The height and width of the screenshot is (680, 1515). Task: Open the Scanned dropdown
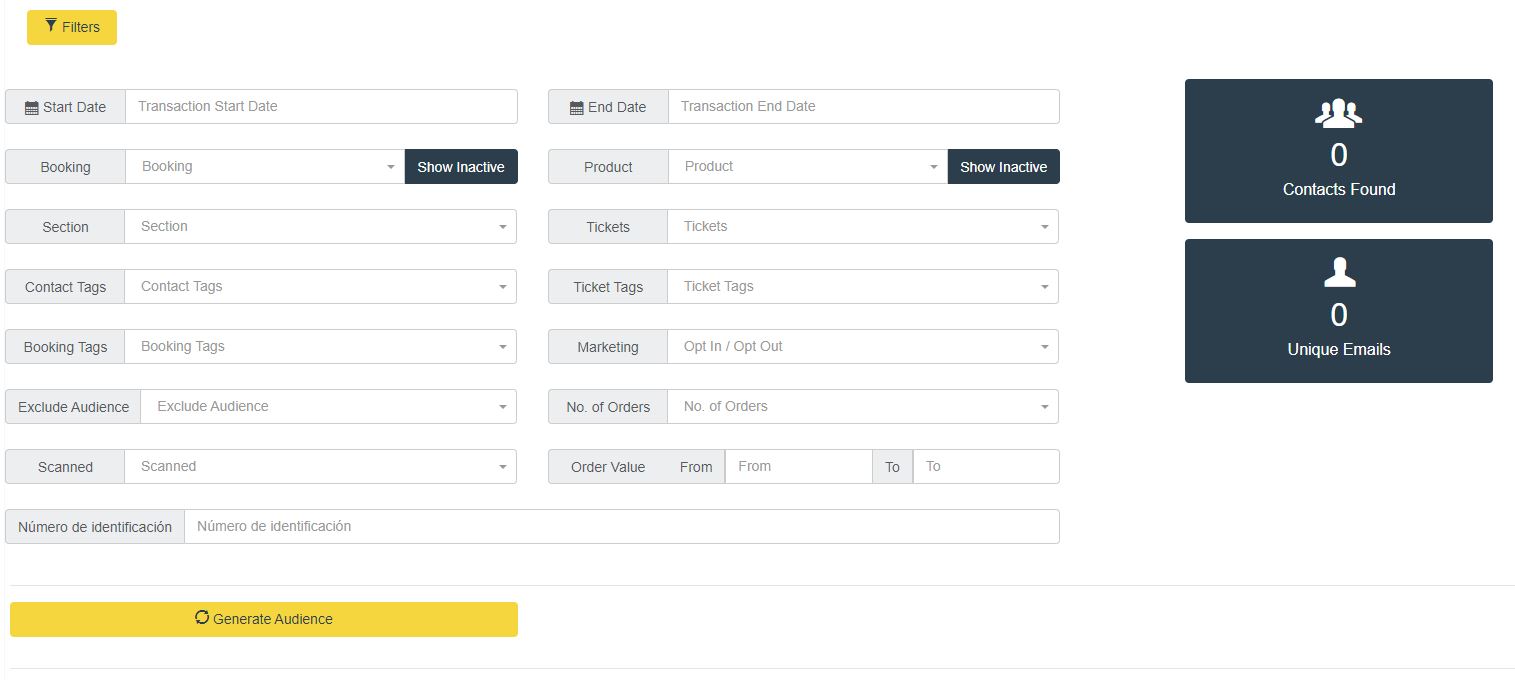[x=320, y=467]
